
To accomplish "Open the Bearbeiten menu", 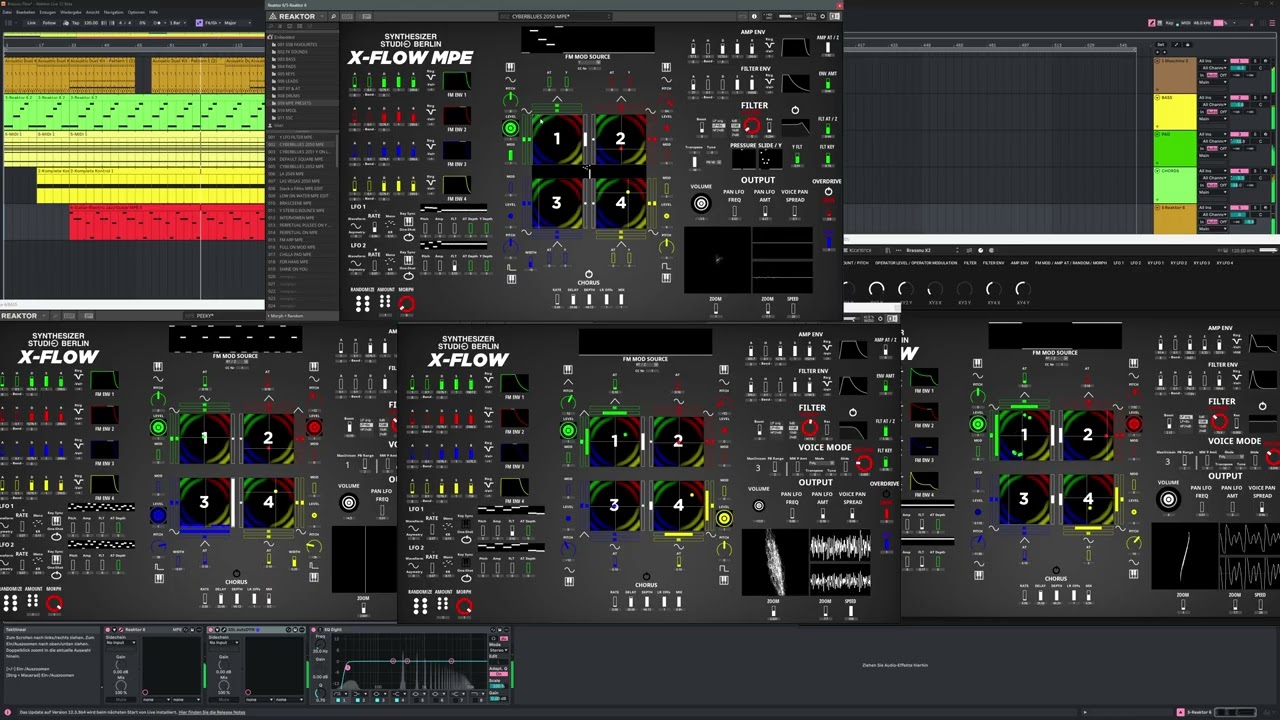I will tap(25, 12).
